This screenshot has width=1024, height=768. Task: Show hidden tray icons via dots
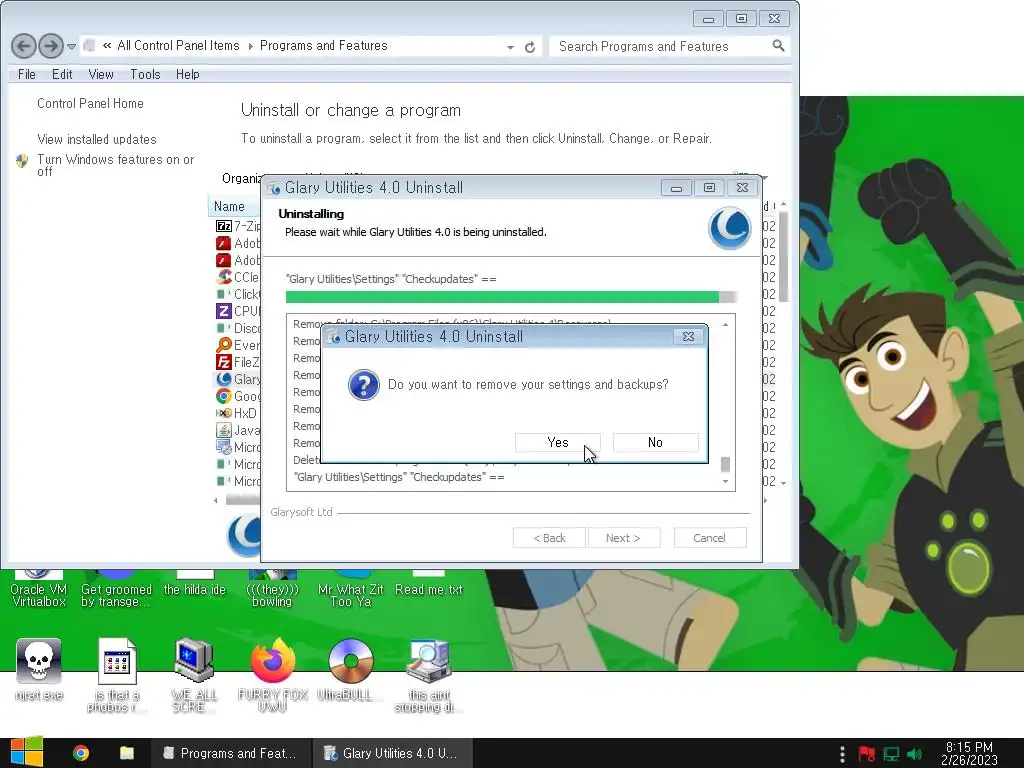842,754
